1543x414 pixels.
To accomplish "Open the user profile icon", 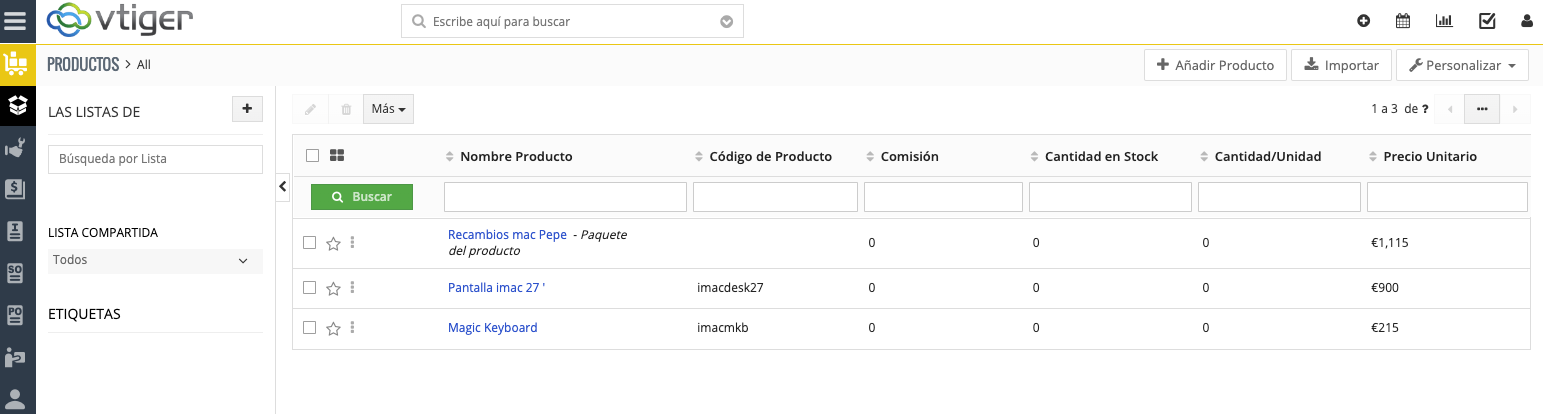I will pyautogui.click(x=1526, y=21).
